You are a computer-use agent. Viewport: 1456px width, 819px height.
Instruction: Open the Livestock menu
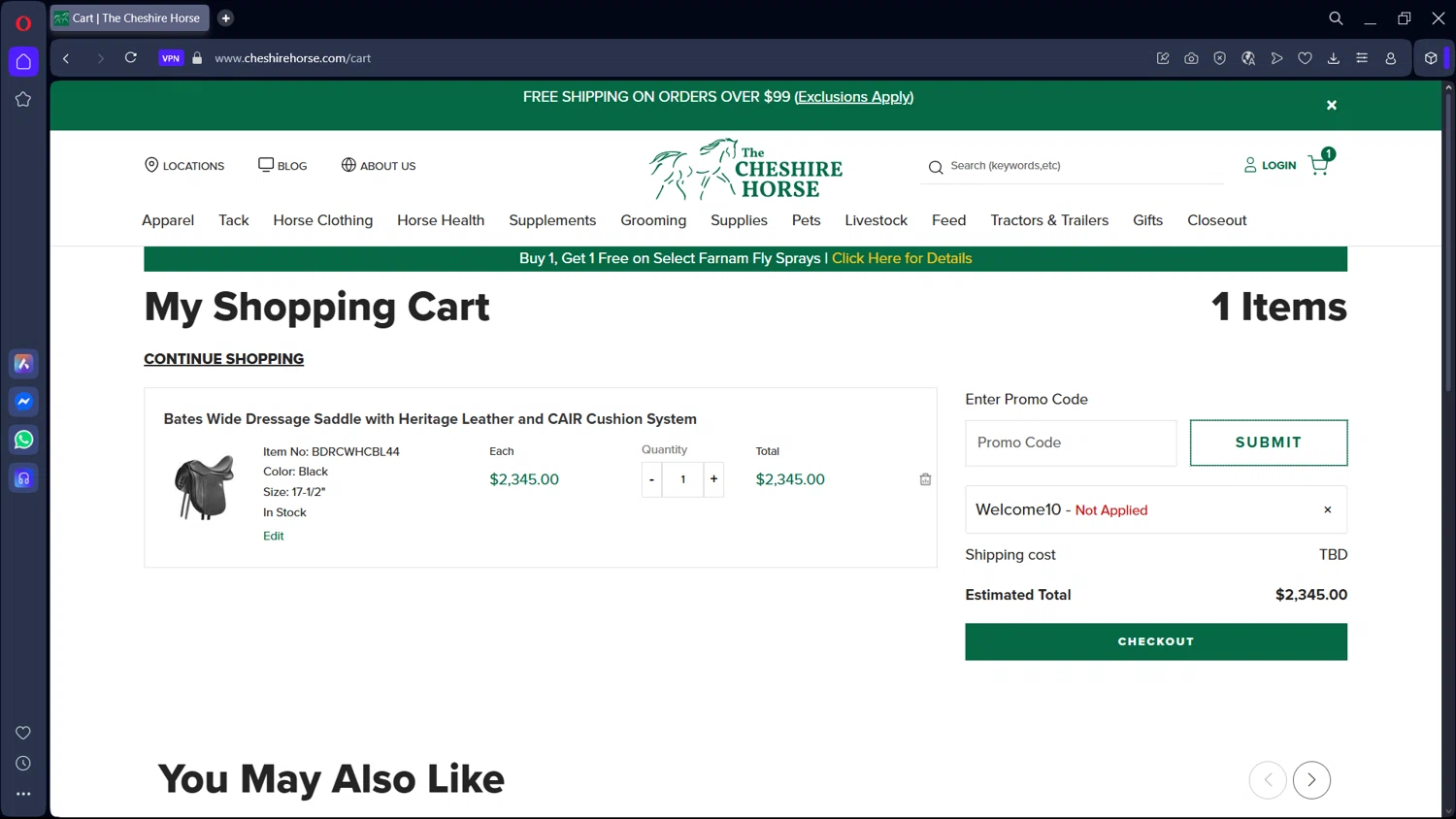877,220
